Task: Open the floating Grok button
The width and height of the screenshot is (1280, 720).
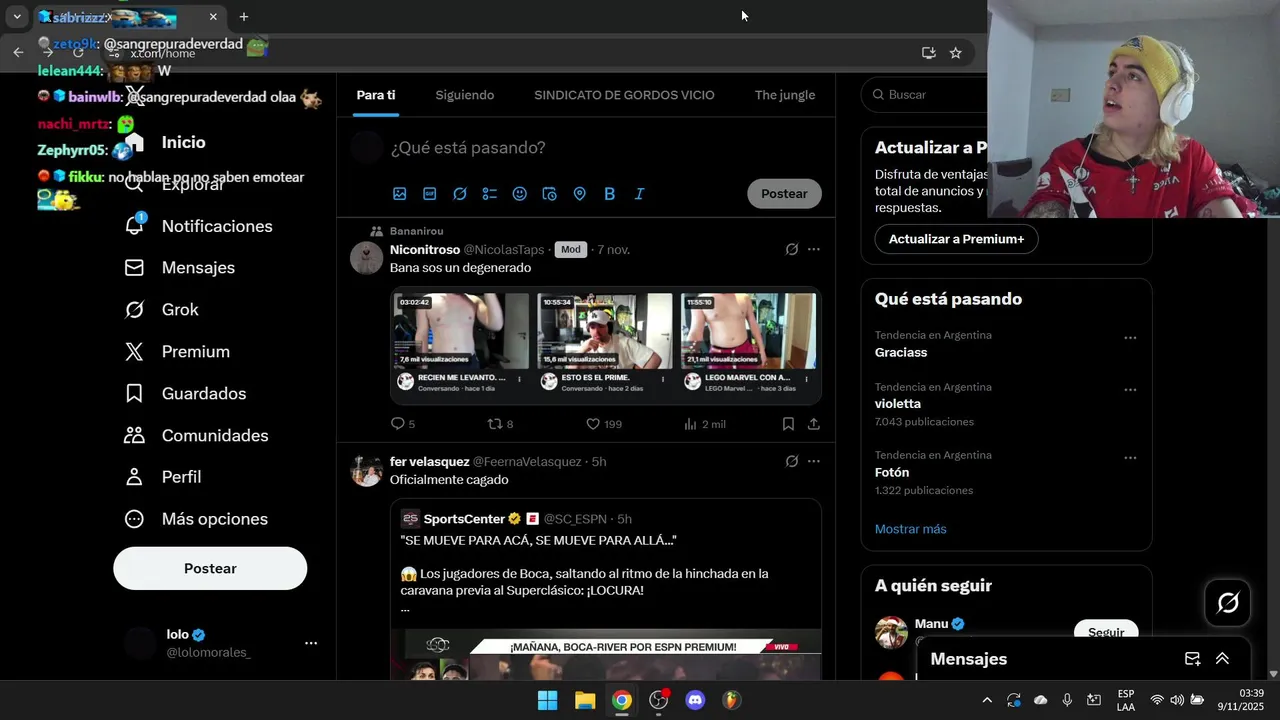Action: [1228, 603]
